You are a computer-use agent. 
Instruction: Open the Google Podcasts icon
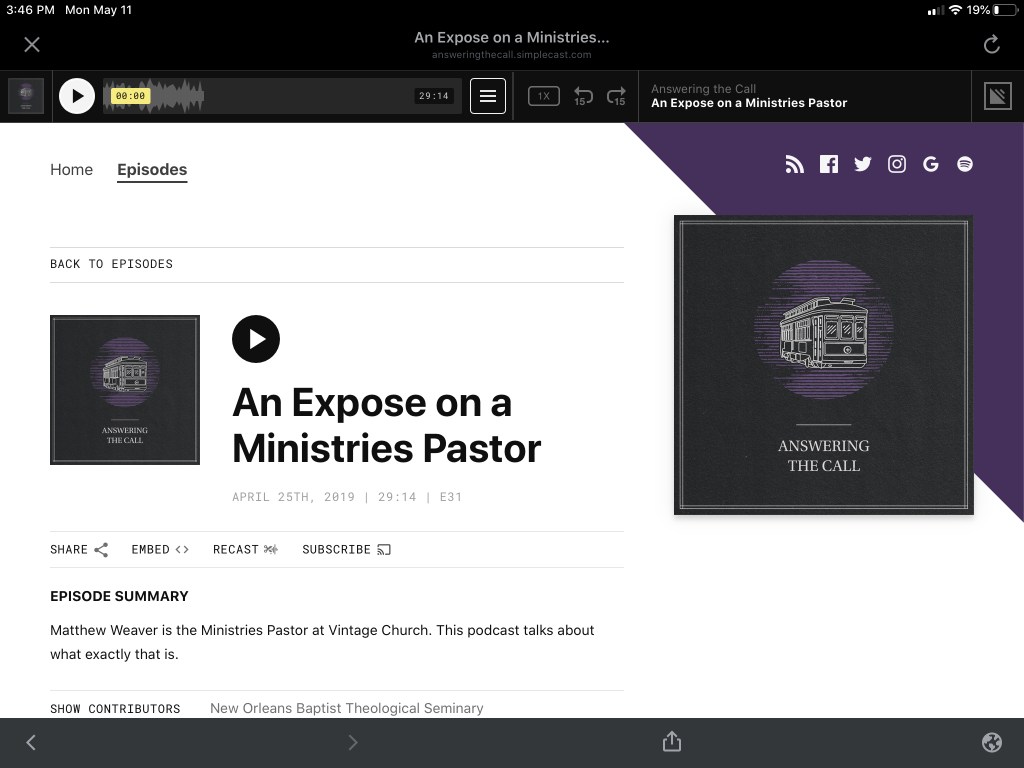click(931, 165)
